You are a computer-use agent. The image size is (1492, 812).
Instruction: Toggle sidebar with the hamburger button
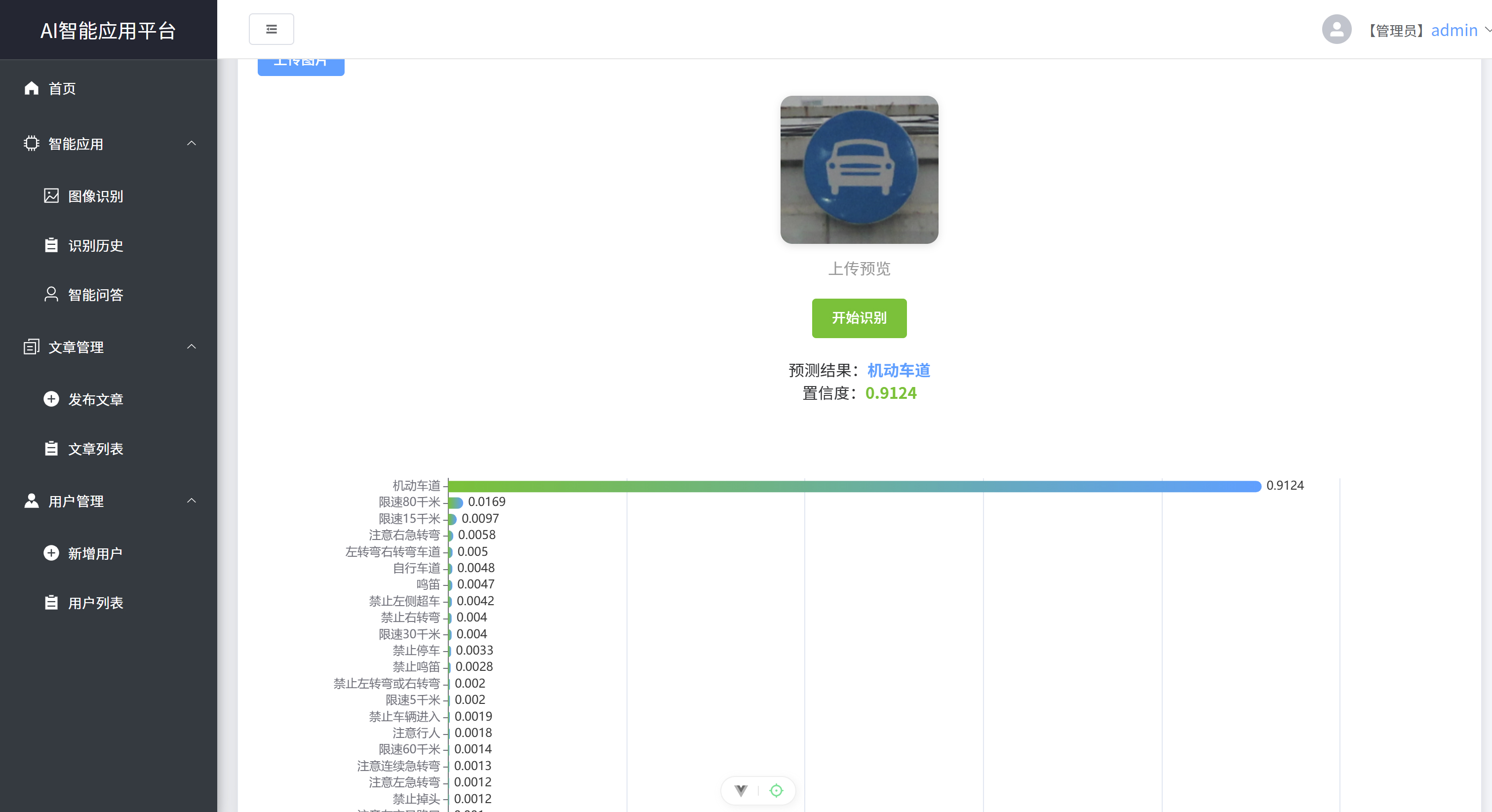pos(271,30)
